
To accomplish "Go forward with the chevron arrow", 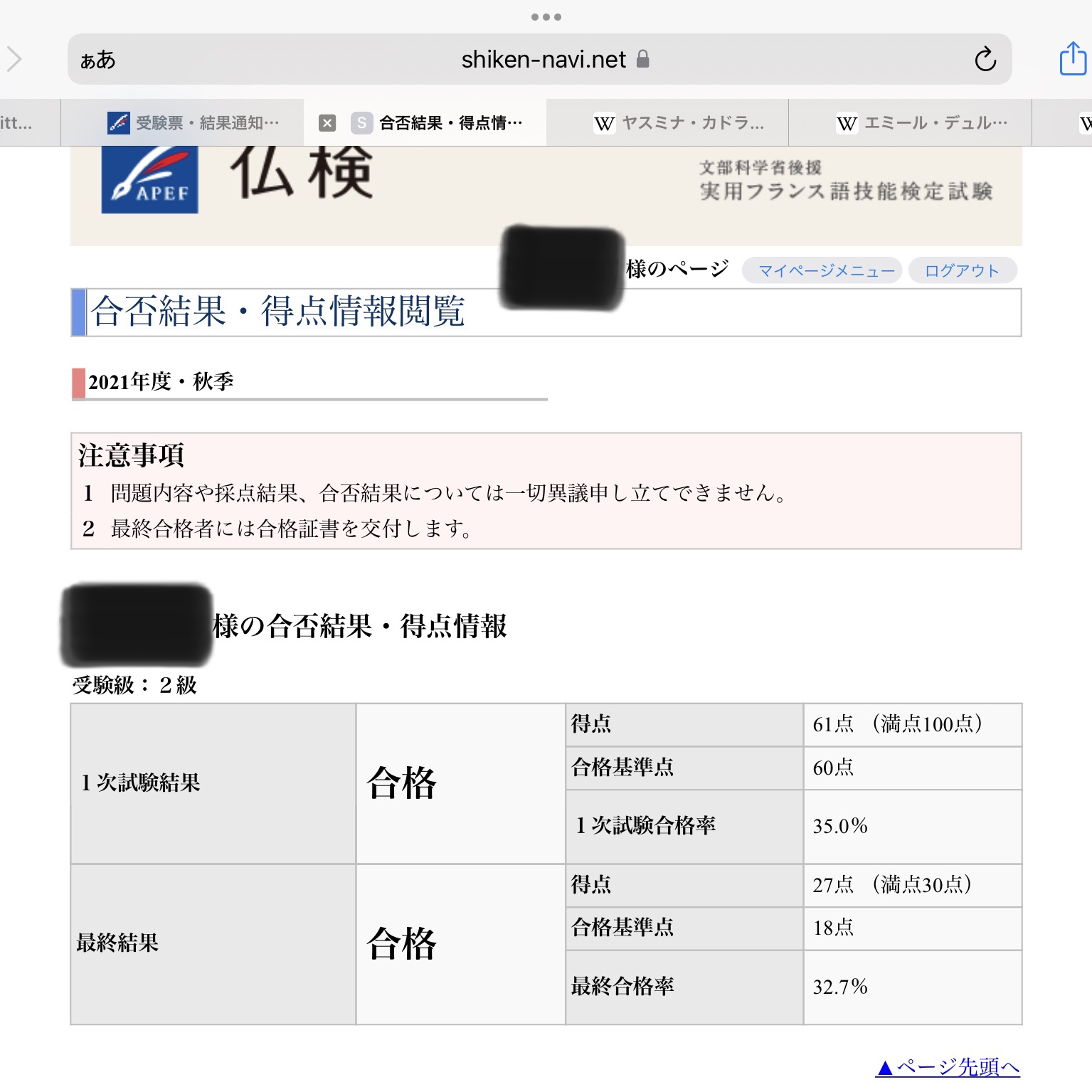I will pyautogui.click(x=14, y=58).
